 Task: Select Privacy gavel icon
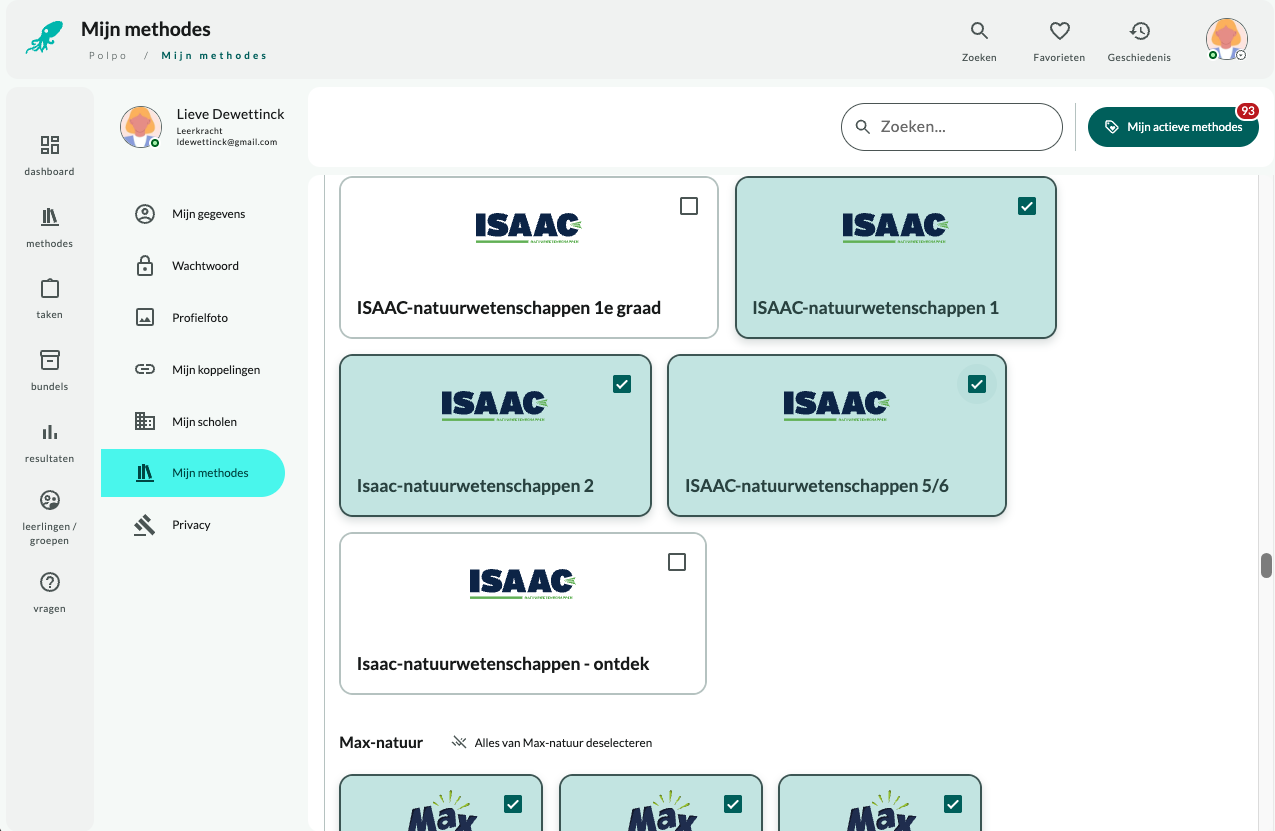point(145,525)
